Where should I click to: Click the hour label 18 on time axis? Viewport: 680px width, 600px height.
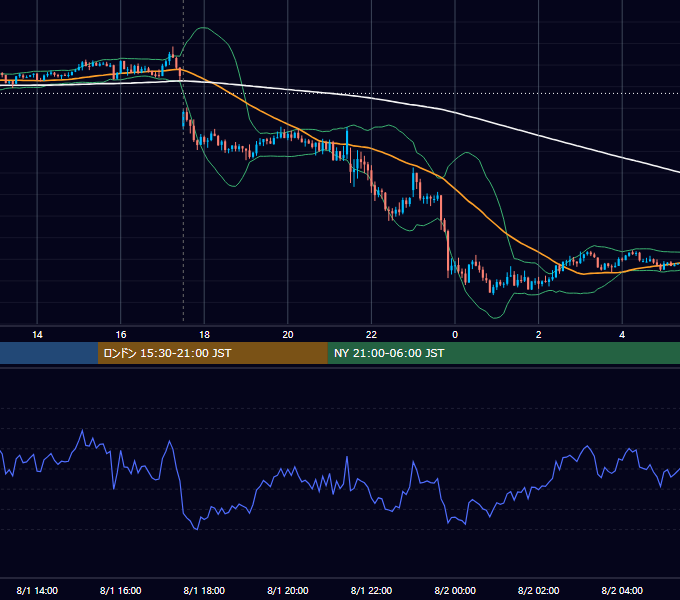click(x=204, y=335)
